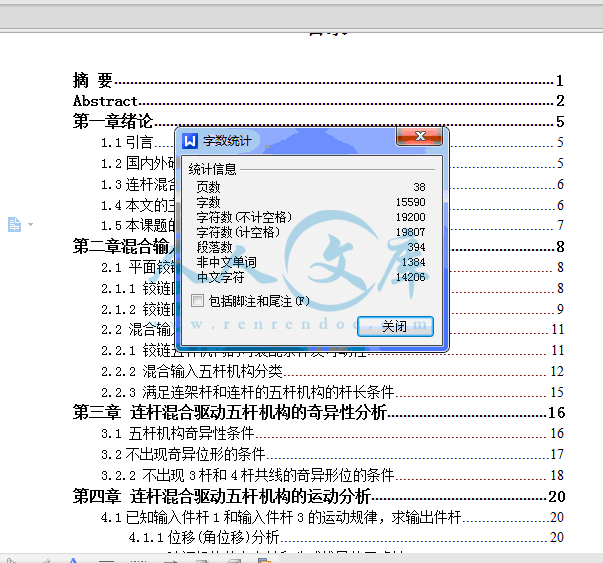Select the 页数 value 38
The image size is (603, 563).
pyautogui.click(x=420, y=187)
